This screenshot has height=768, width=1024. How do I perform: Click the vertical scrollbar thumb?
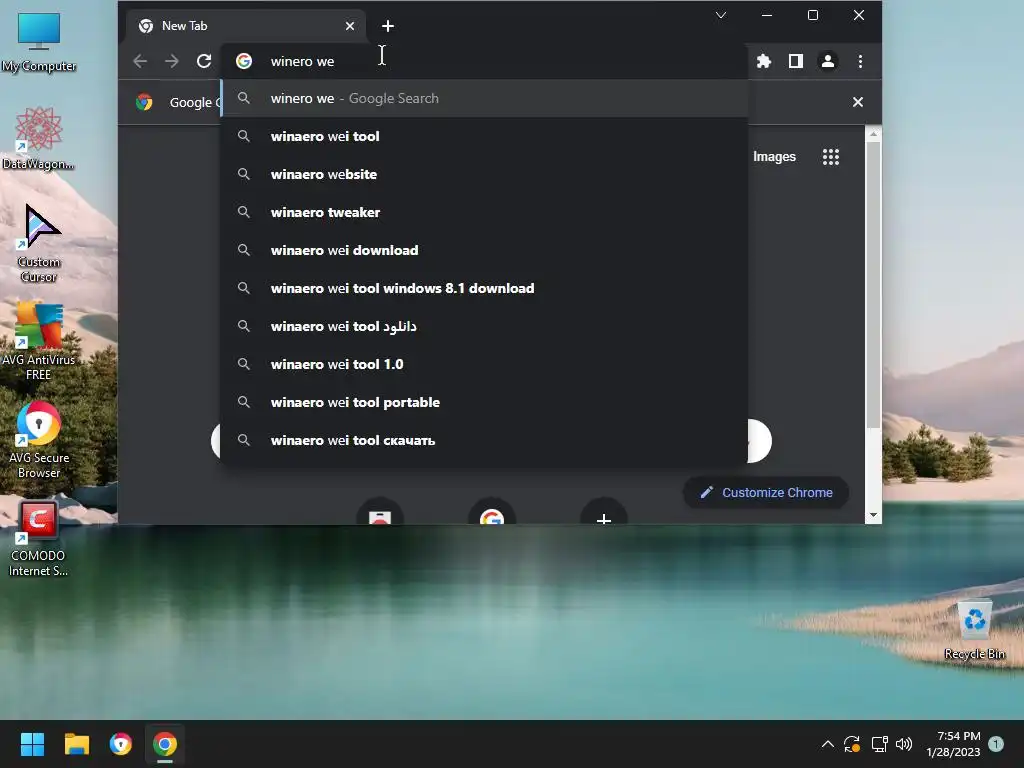[873, 285]
